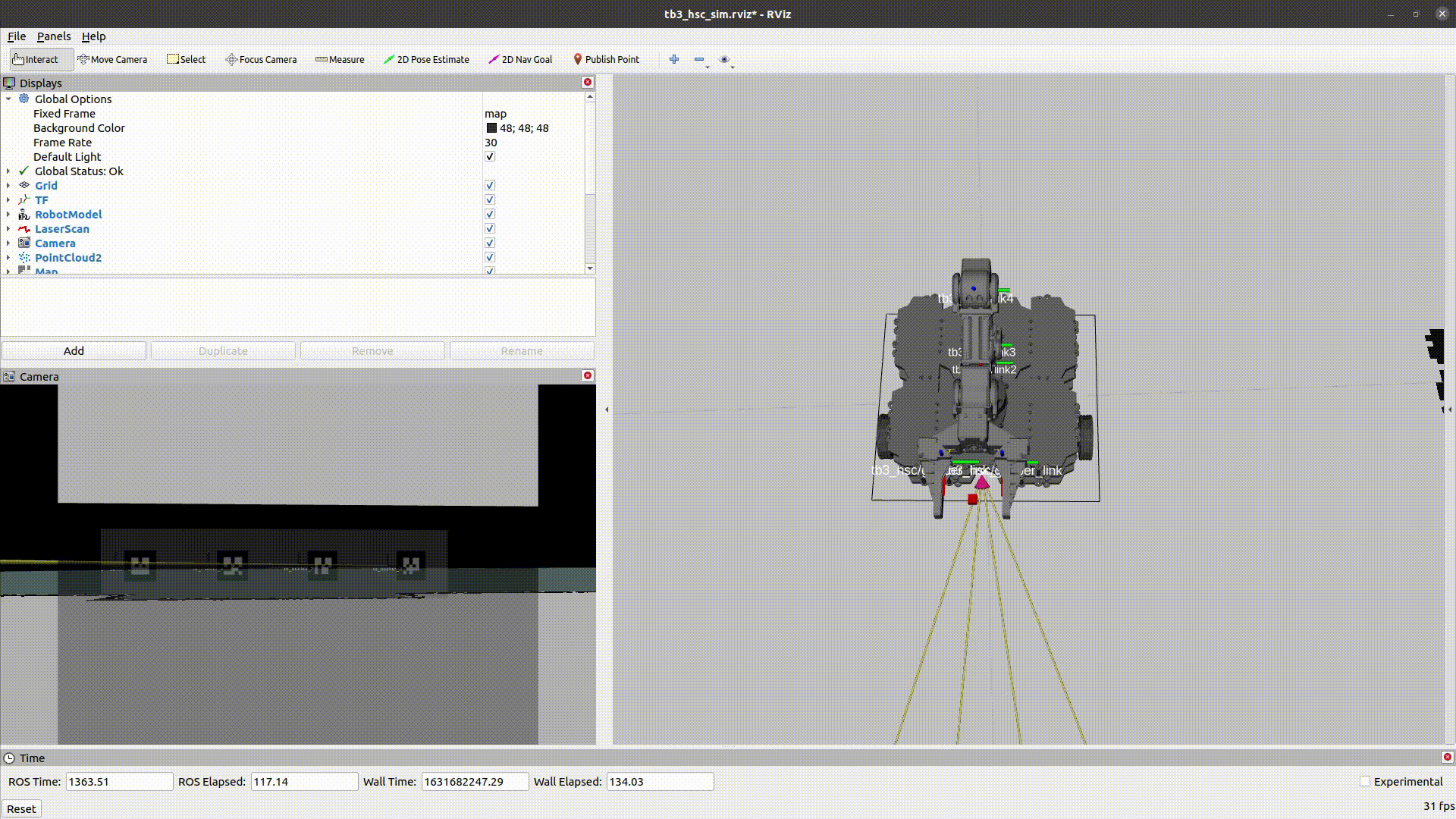This screenshot has height=819, width=1456.
Task: Toggle the RobotModel display checkbox
Action: point(490,215)
